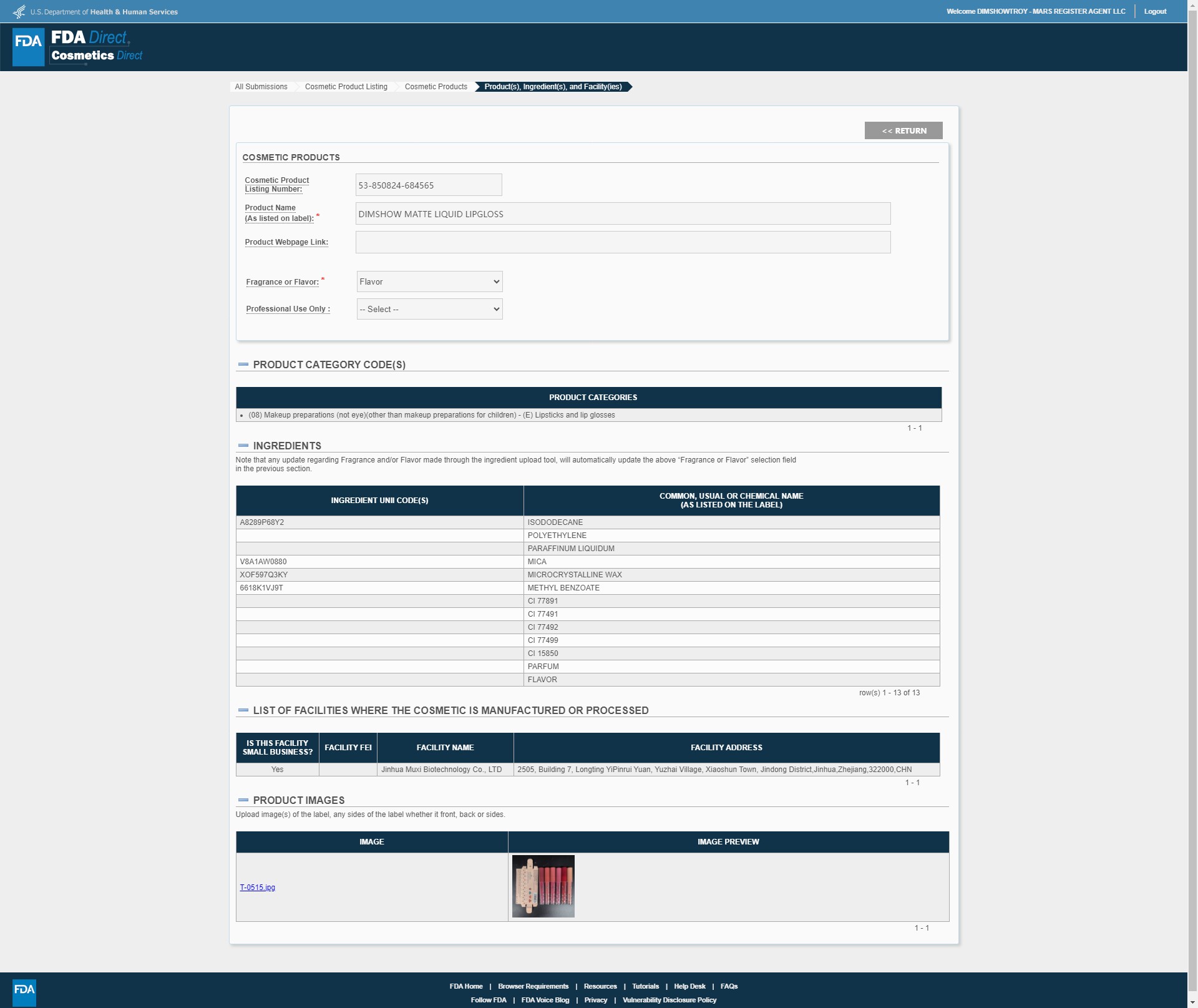Image resolution: width=1198 pixels, height=1008 pixels.
Task: Click the lipgloss image preview thumbnail
Action: pos(543,886)
